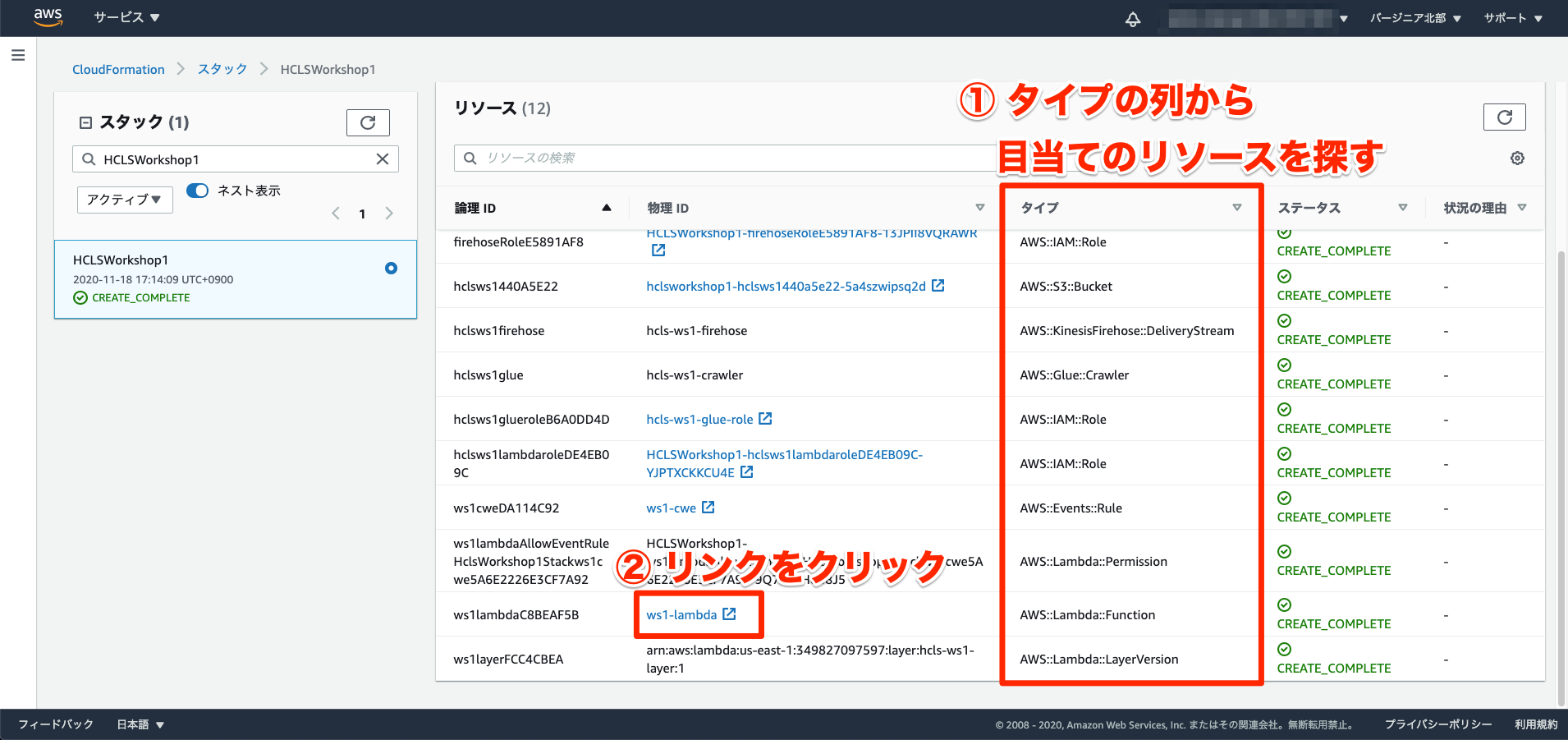Click page number 1 in stacks pagination

pyautogui.click(x=362, y=214)
